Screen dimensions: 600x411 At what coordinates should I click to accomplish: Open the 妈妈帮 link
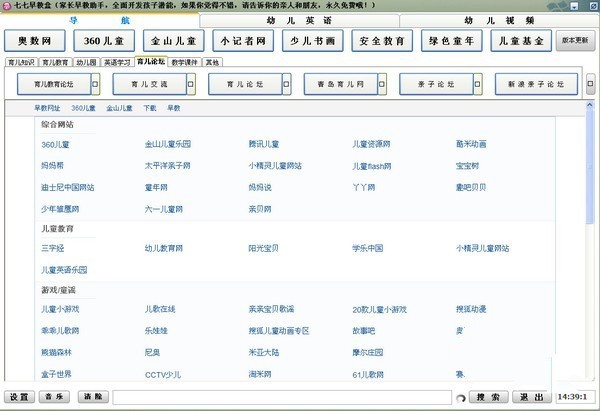coord(52,166)
